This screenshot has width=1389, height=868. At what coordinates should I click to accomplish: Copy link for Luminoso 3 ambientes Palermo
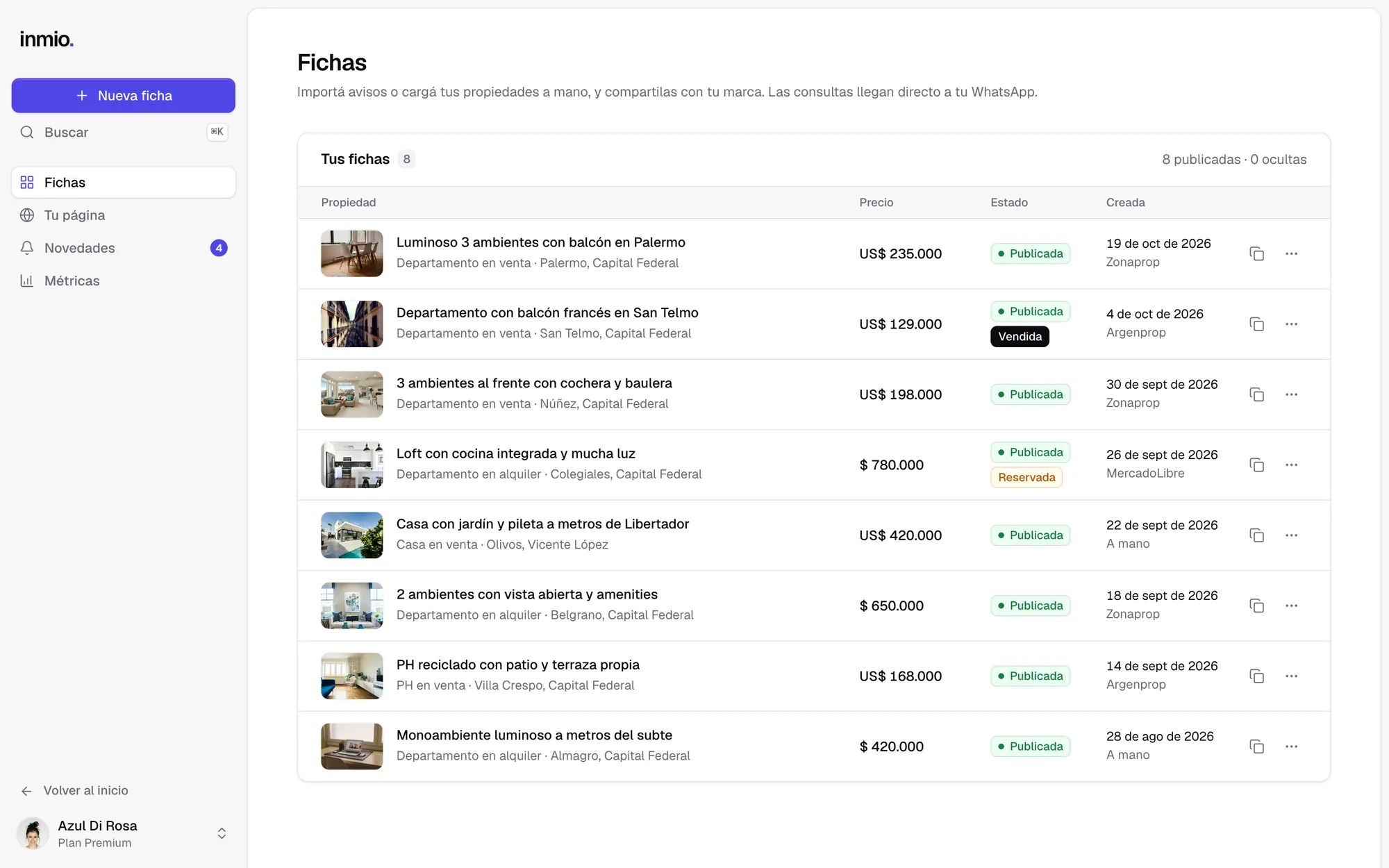pyautogui.click(x=1256, y=253)
